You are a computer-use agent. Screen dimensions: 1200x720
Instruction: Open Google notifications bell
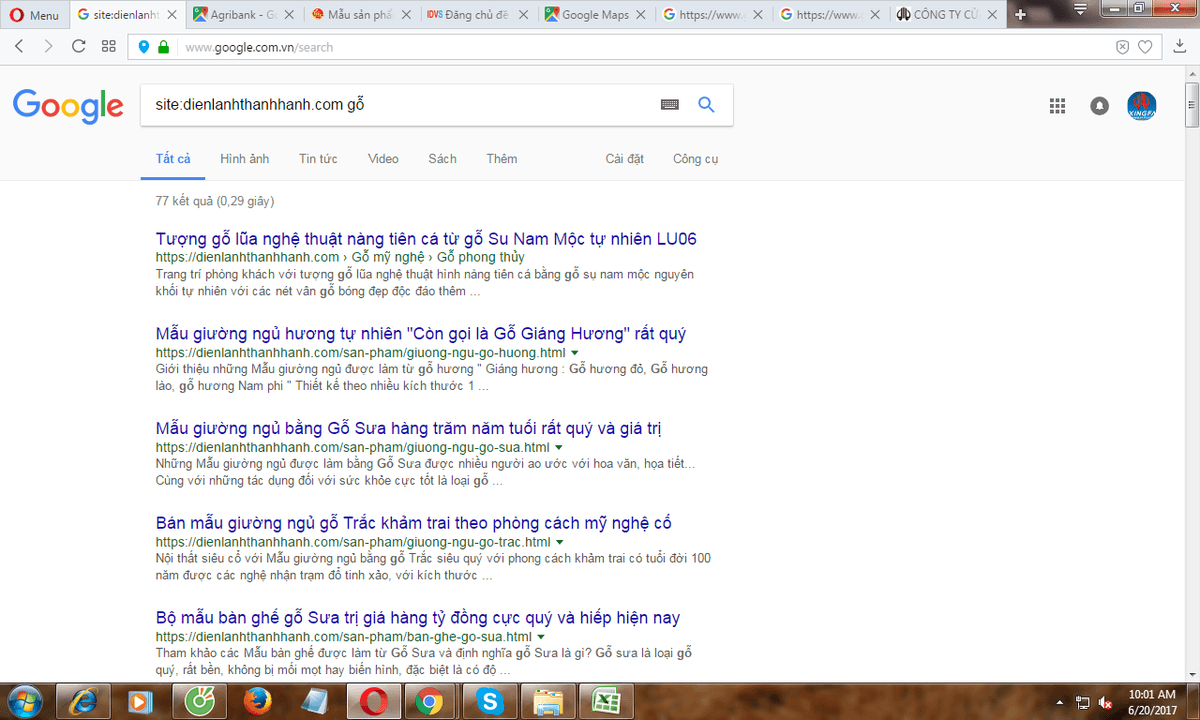1100,106
